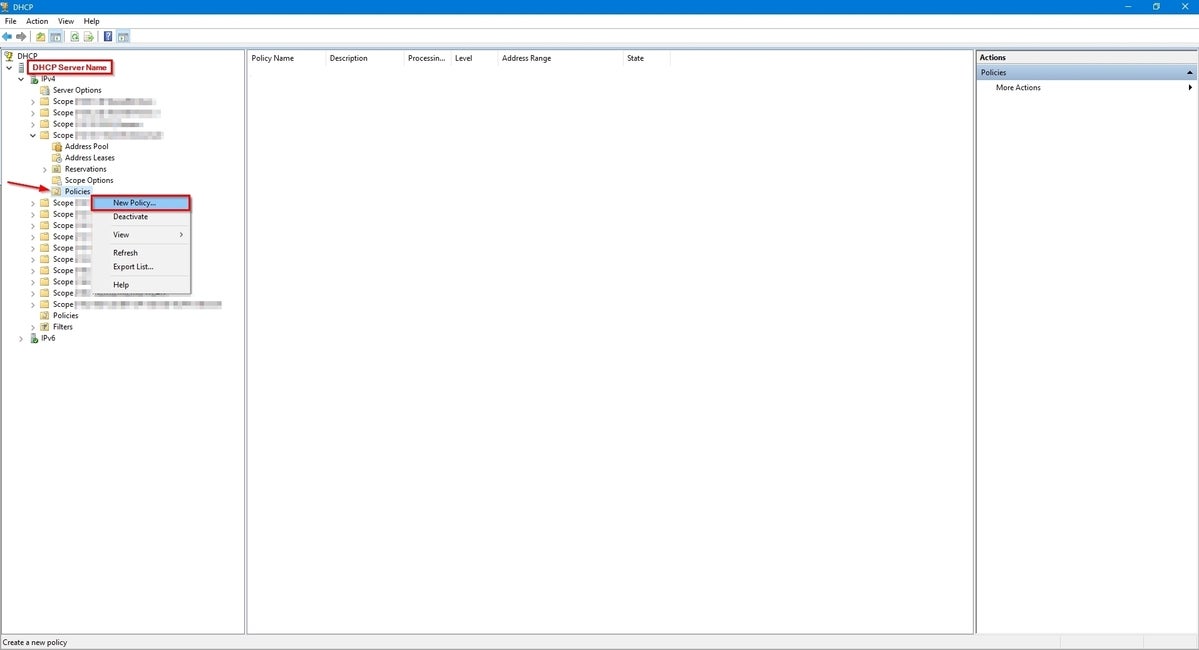The image size is (1199, 650).
Task: Open Help via the question mark toolbar icon
Action: coord(107,36)
